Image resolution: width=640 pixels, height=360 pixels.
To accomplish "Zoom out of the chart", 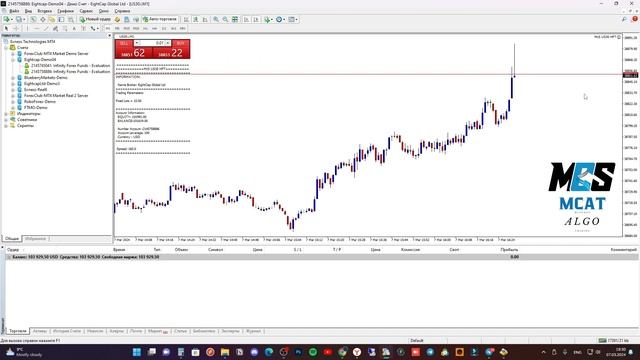I will pos(225,19).
